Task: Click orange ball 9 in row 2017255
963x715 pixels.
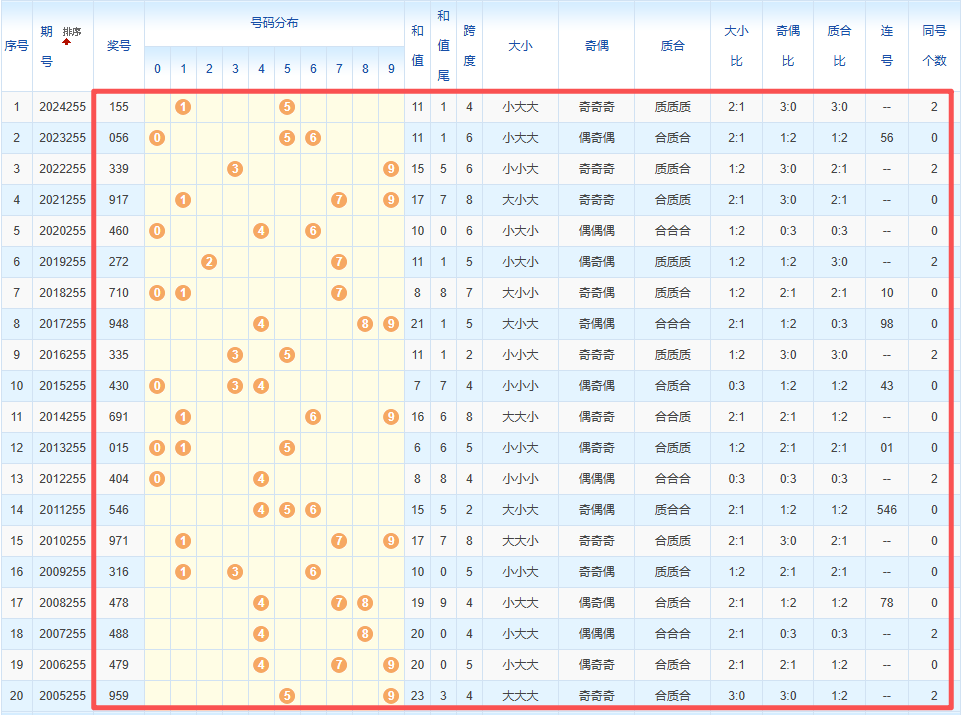Action: click(x=391, y=324)
